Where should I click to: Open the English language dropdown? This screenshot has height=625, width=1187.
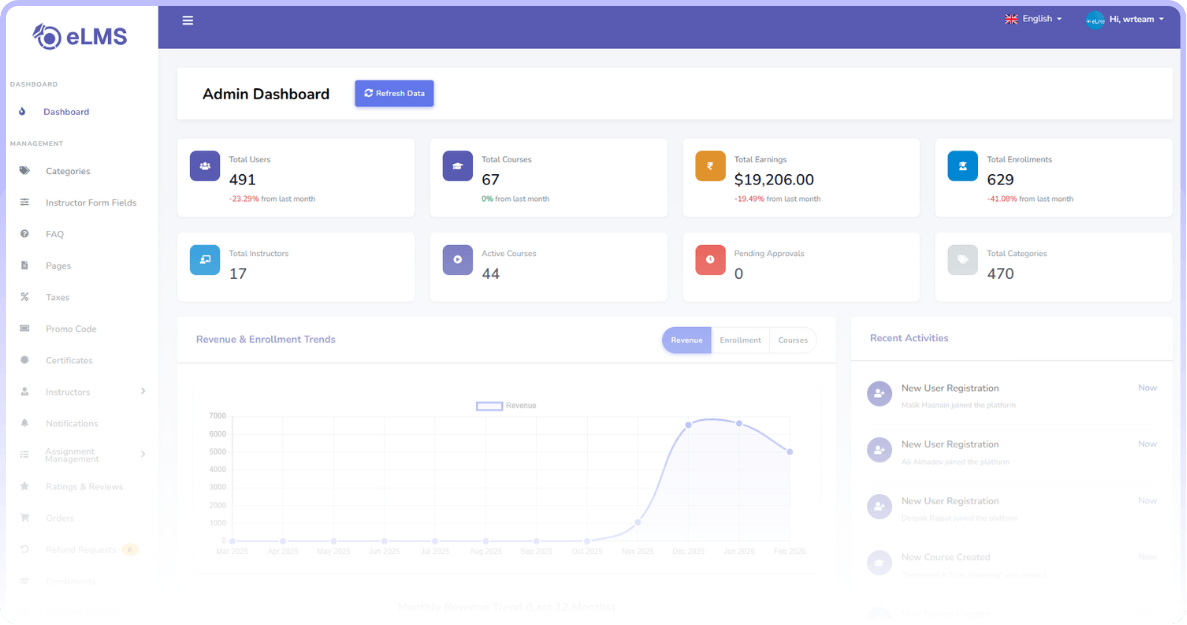[x=1033, y=19]
